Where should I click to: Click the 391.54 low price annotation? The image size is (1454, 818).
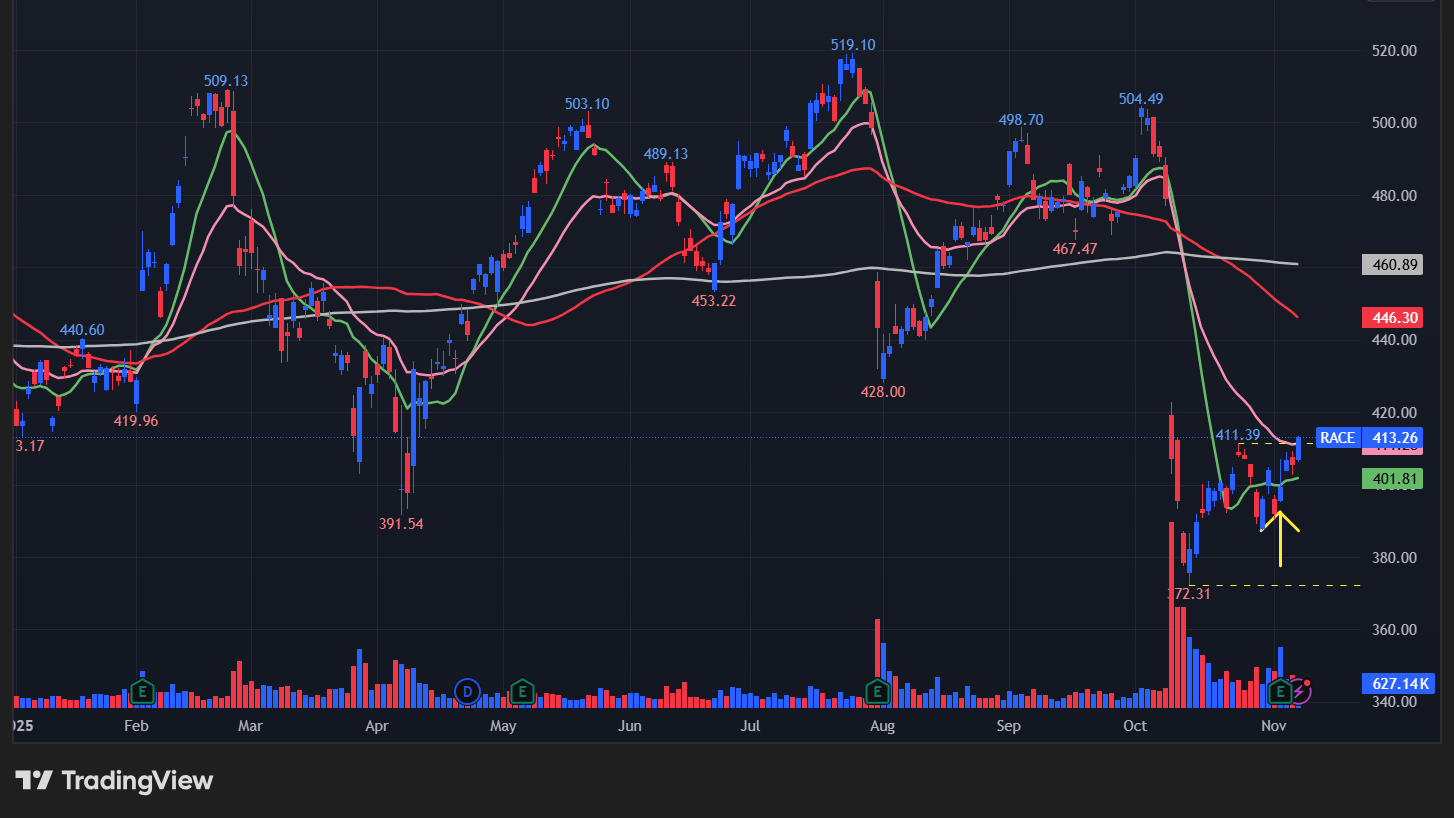pyautogui.click(x=400, y=523)
